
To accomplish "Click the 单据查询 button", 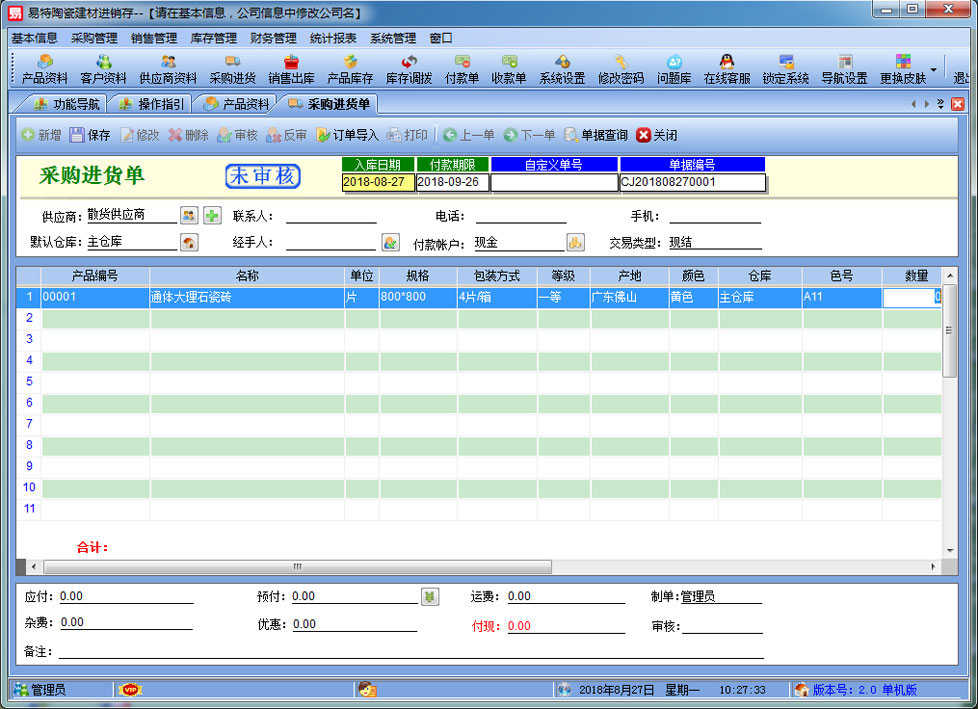I will tap(596, 135).
